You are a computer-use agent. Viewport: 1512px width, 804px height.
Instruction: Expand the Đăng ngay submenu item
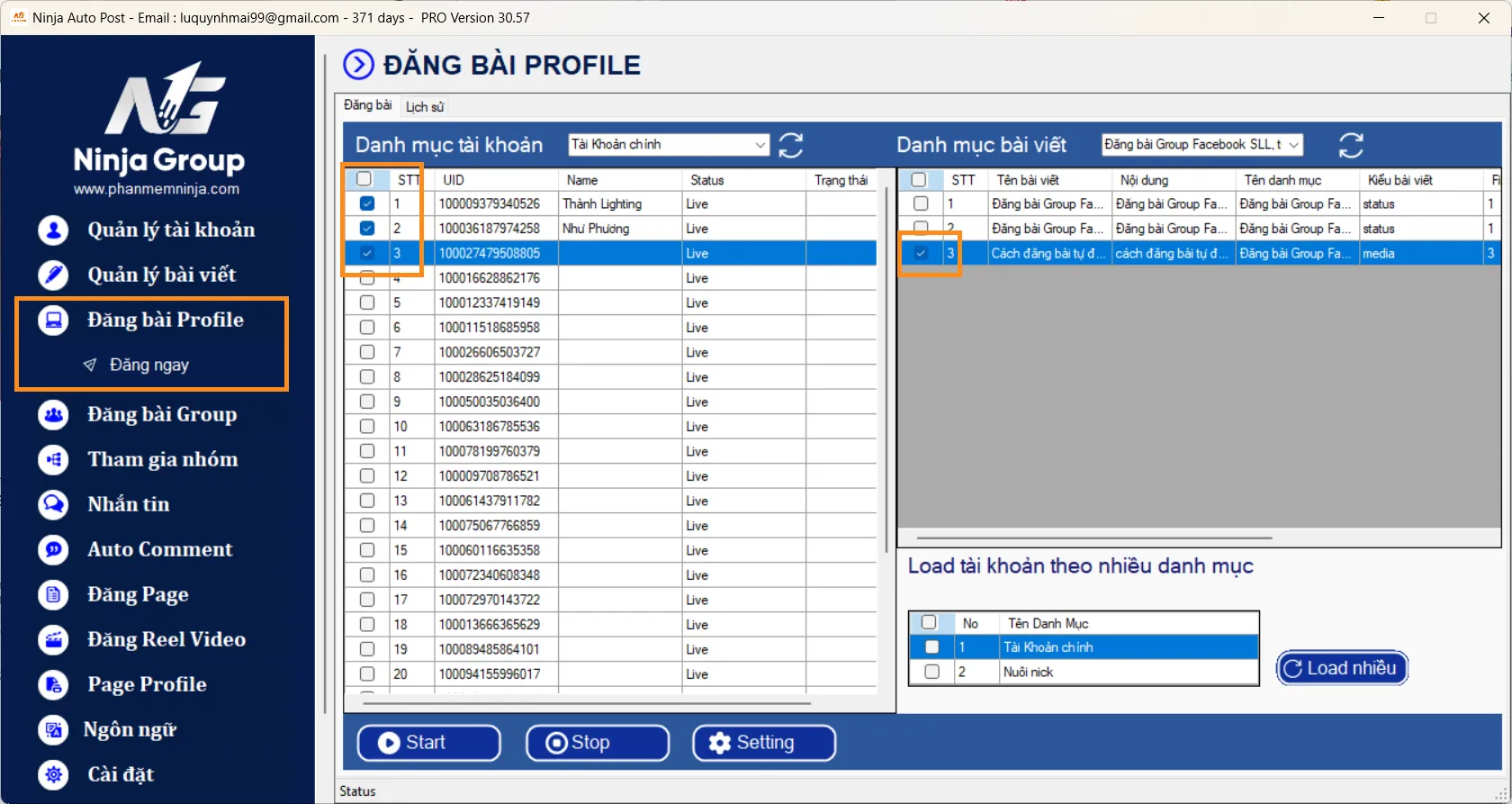pos(148,365)
